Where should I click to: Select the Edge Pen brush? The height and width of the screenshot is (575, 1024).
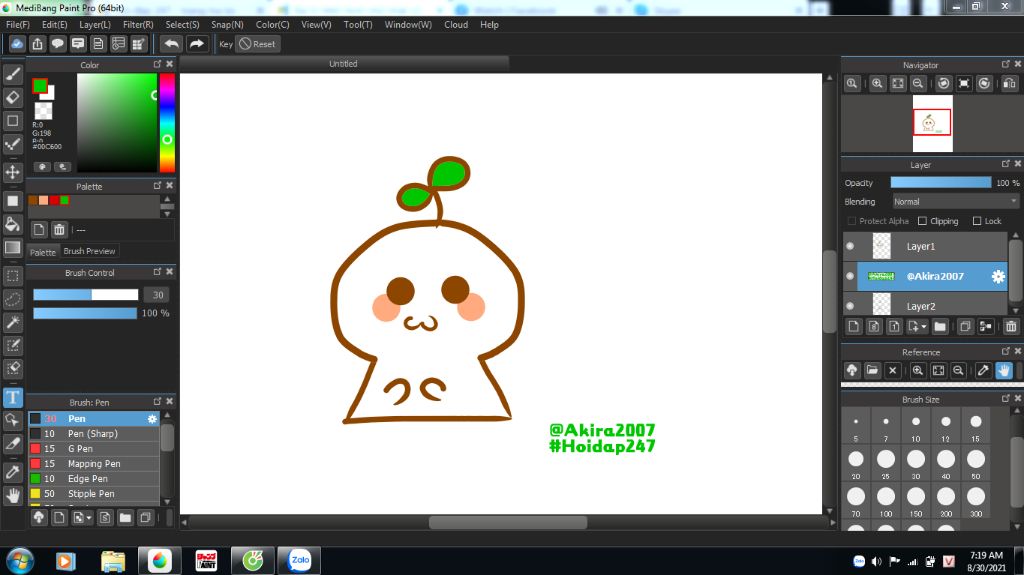tap(93, 479)
